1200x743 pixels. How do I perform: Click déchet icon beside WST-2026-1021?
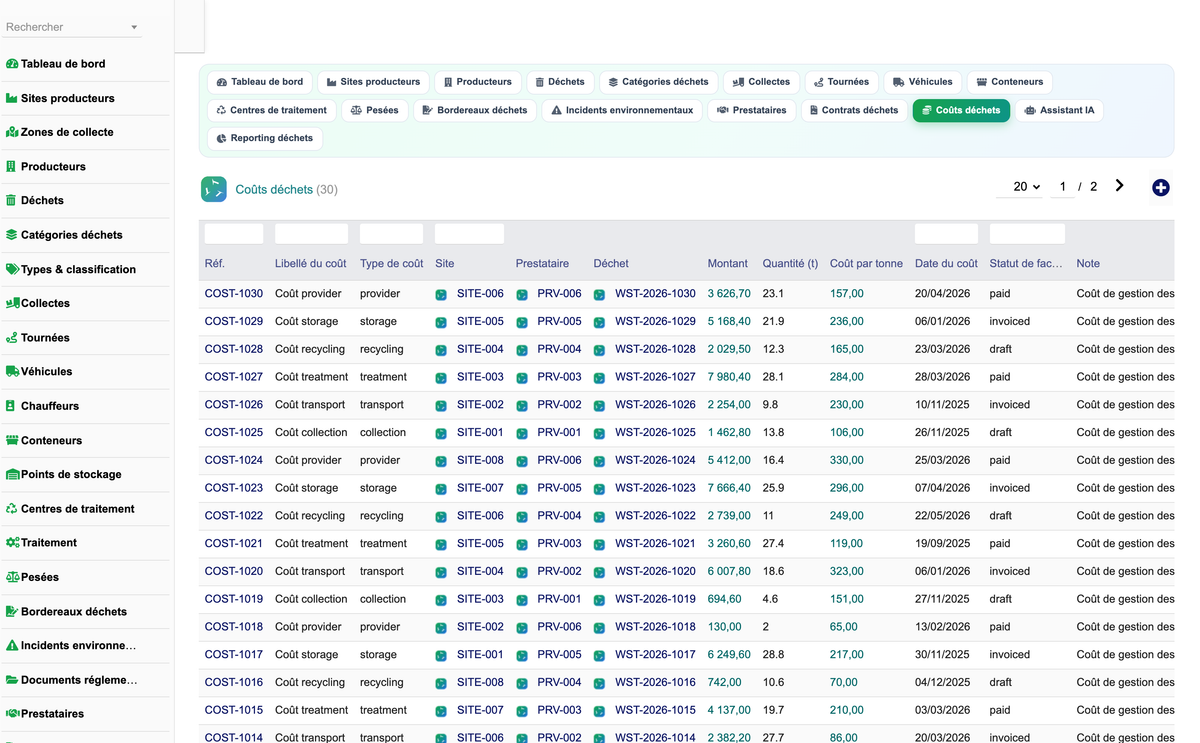pos(599,545)
